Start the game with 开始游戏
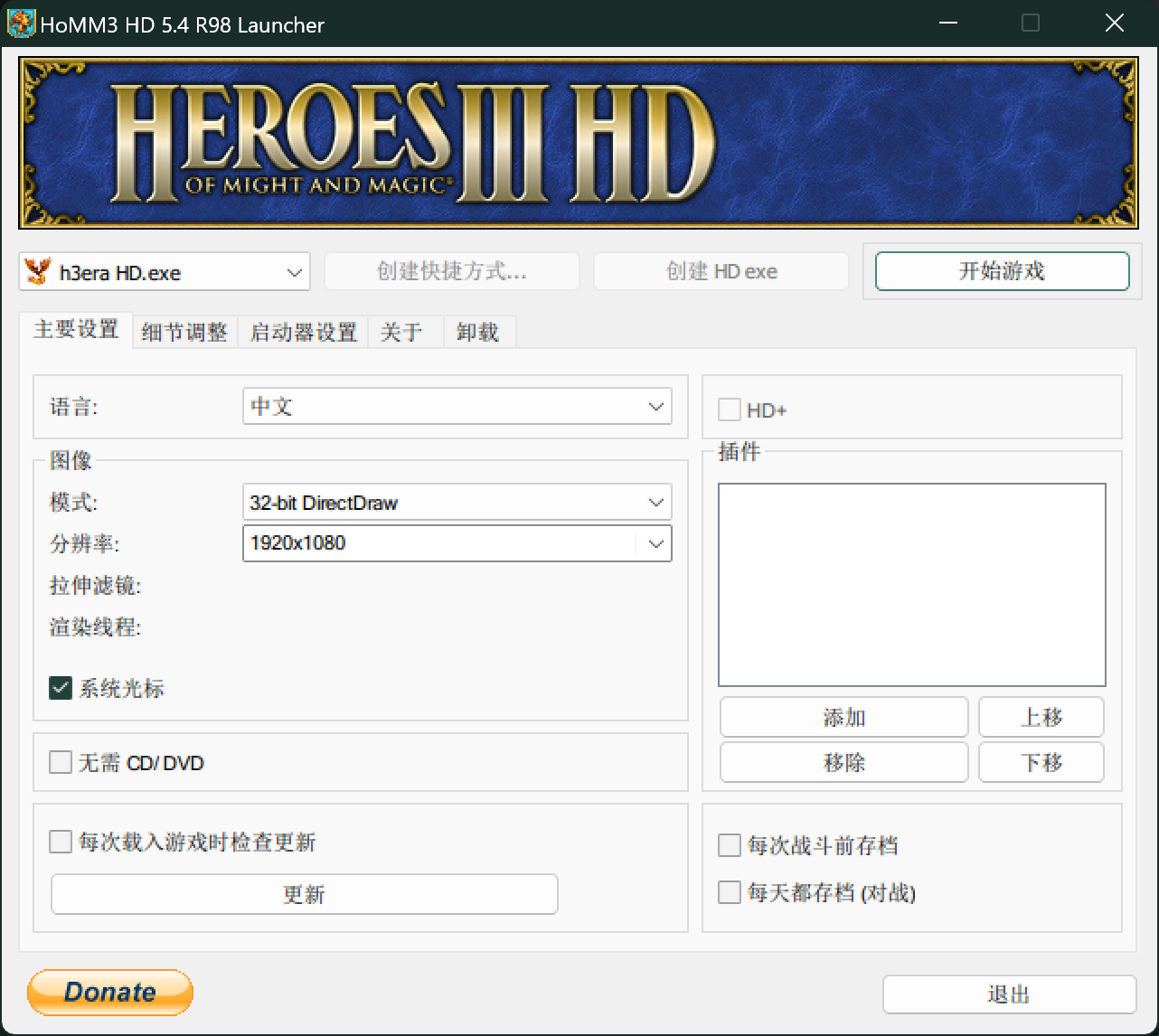Image resolution: width=1159 pixels, height=1036 pixels. (x=1003, y=271)
